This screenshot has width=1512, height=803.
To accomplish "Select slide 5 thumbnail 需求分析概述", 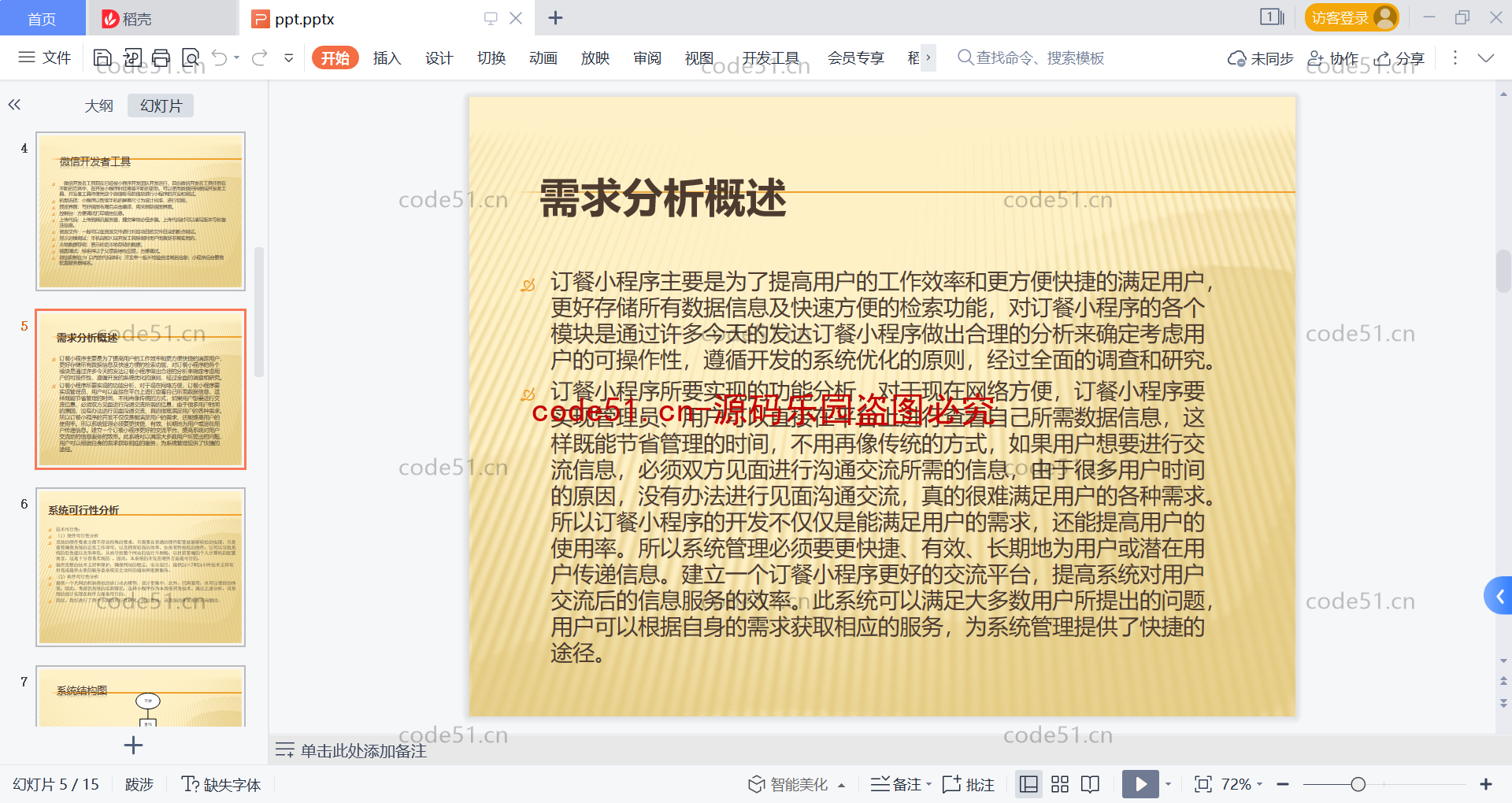I will pyautogui.click(x=141, y=389).
